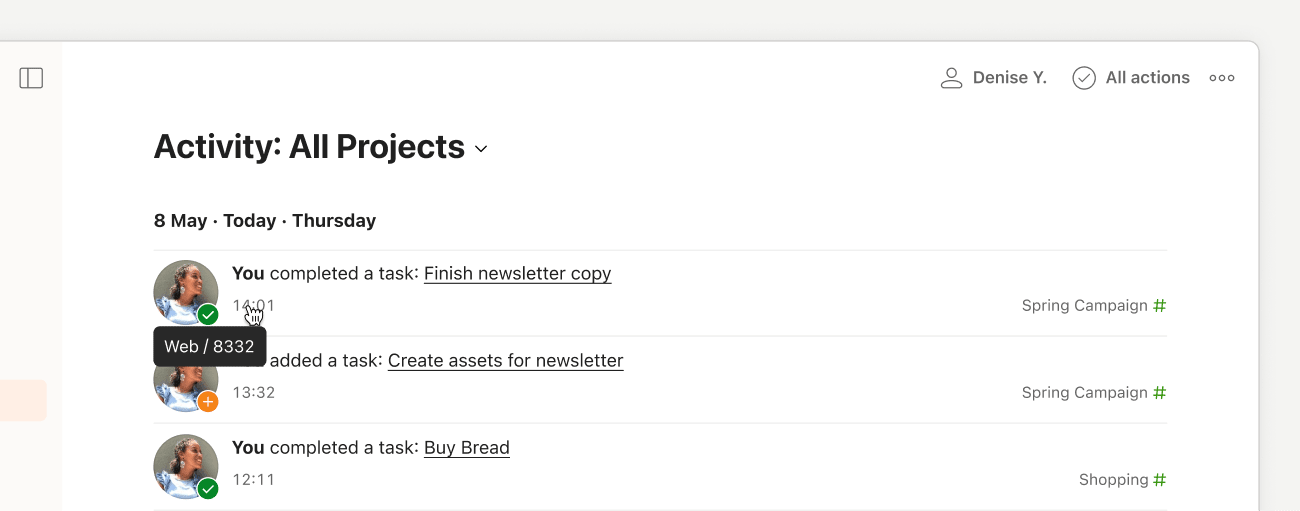Screen dimensions: 1300x511
Task: Click green check badge on Buy Bread entry
Action: [208, 489]
